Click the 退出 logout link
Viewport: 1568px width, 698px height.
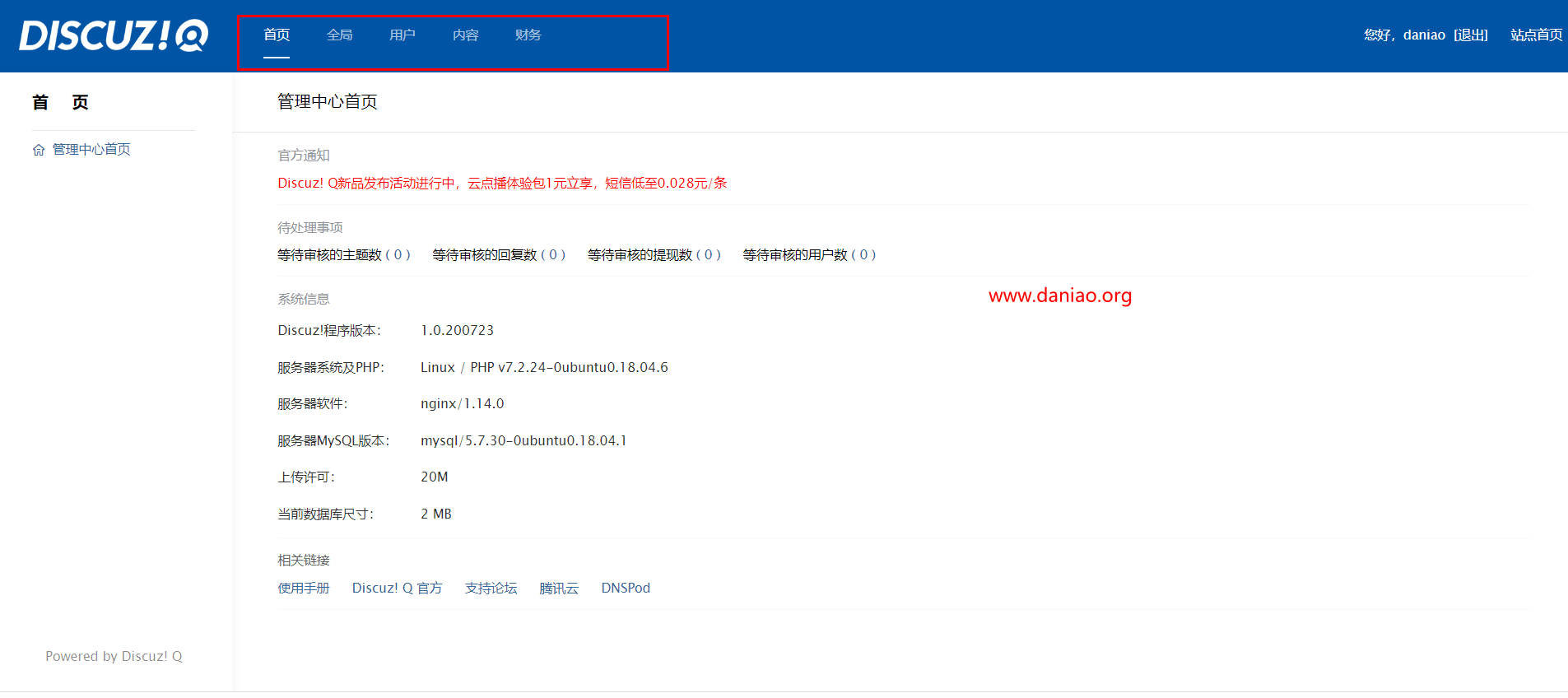click(1471, 35)
